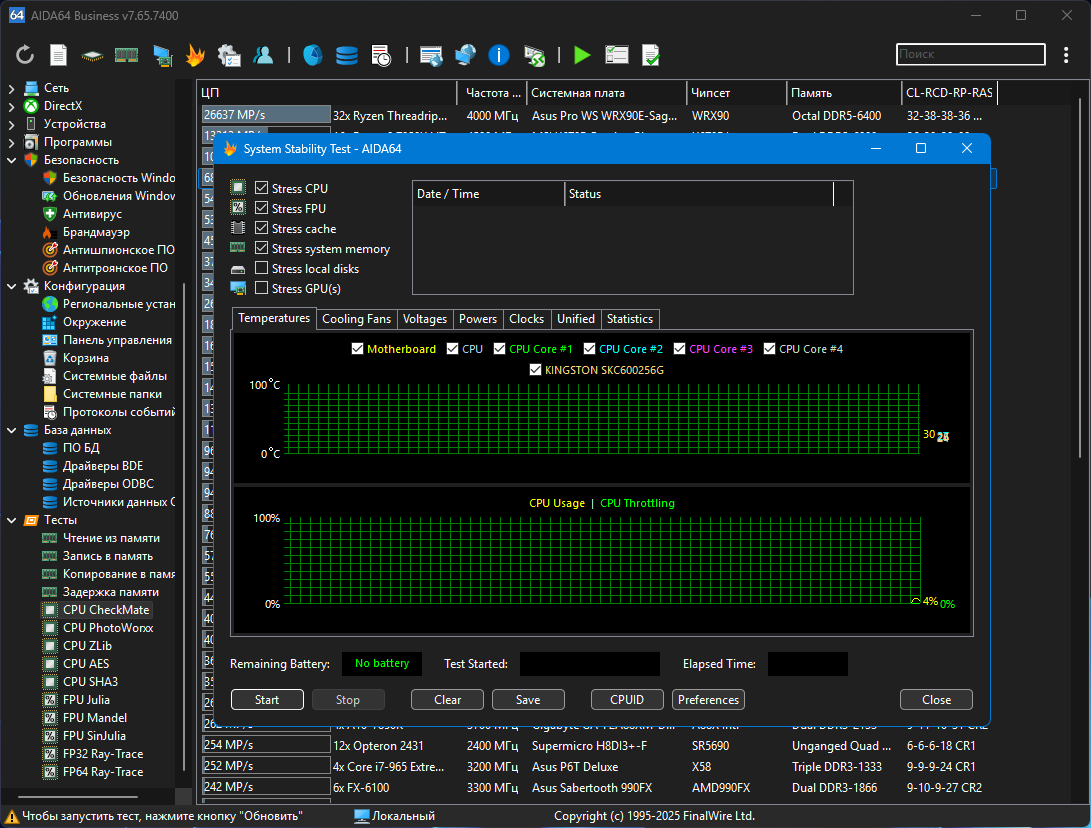Toggle the Motherboard temperature graph checkbox
Image resolution: width=1091 pixels, height=828 pixels.
(x=358, y=349)
